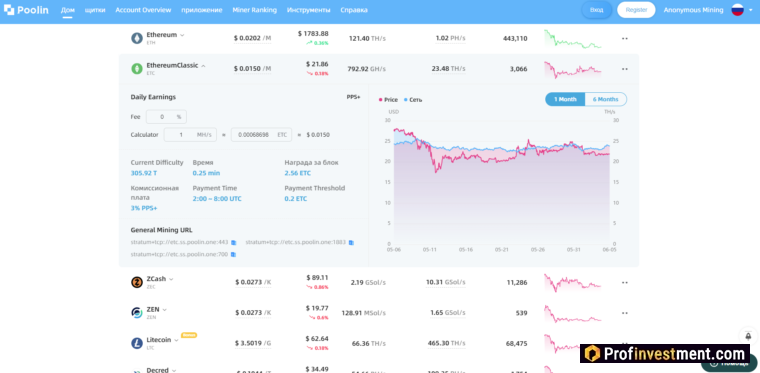Collapse the EthereumClassic row
This screenshot has height=373, width=760.
tap(203, 66)
